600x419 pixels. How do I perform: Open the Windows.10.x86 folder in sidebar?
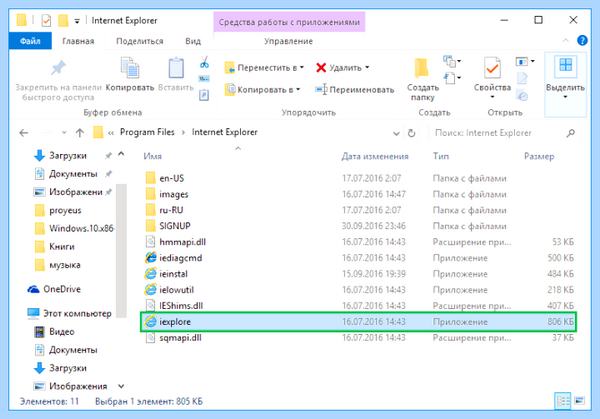[x=74, y=228]
